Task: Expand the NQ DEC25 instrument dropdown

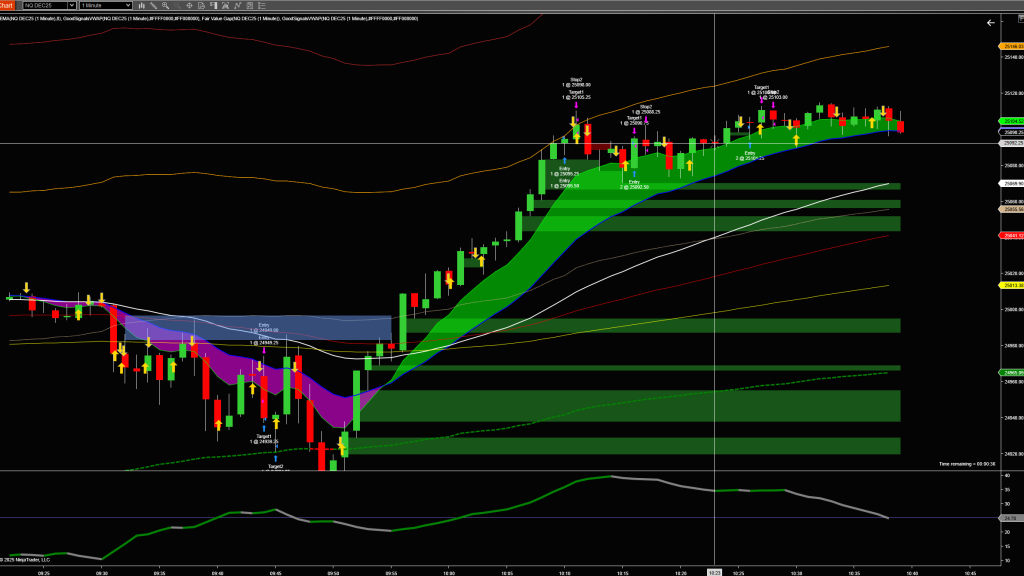Action: [72, 5]
